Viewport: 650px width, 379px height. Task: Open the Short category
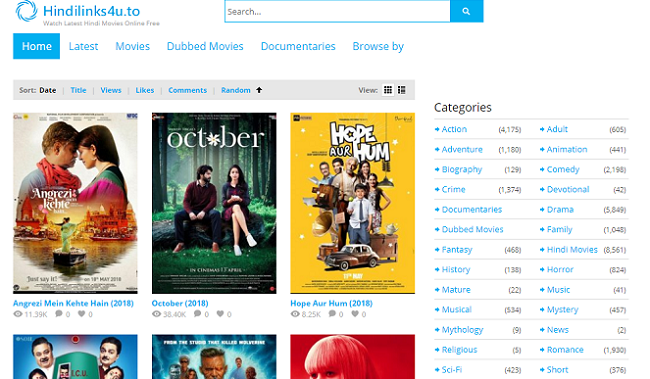click(x=558, y=369)
